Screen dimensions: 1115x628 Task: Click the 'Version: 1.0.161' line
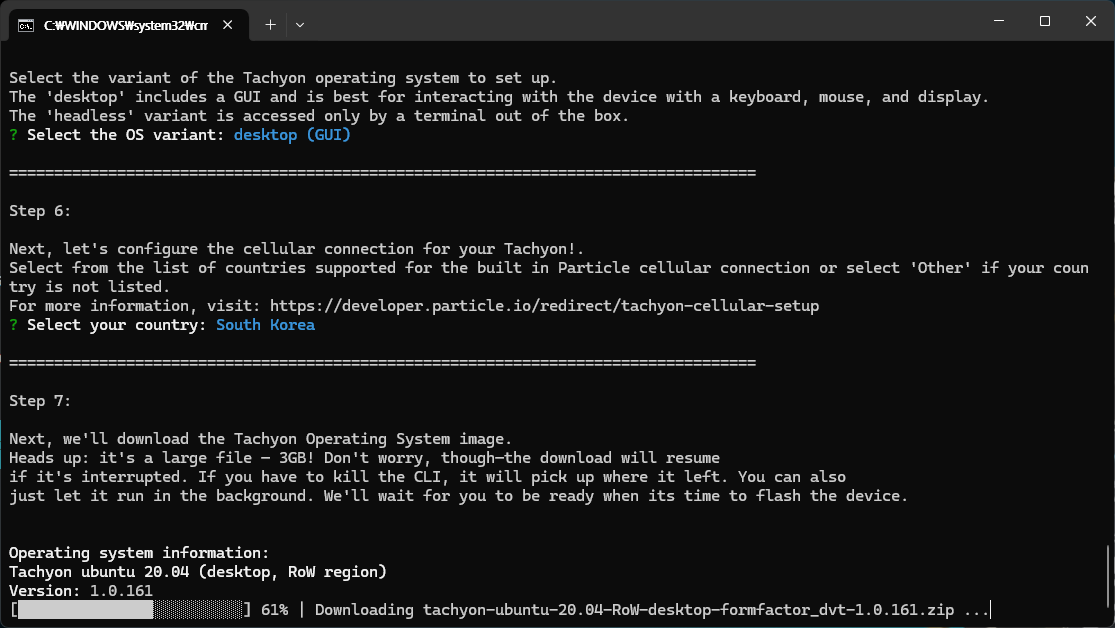click(x=81, y=591)
